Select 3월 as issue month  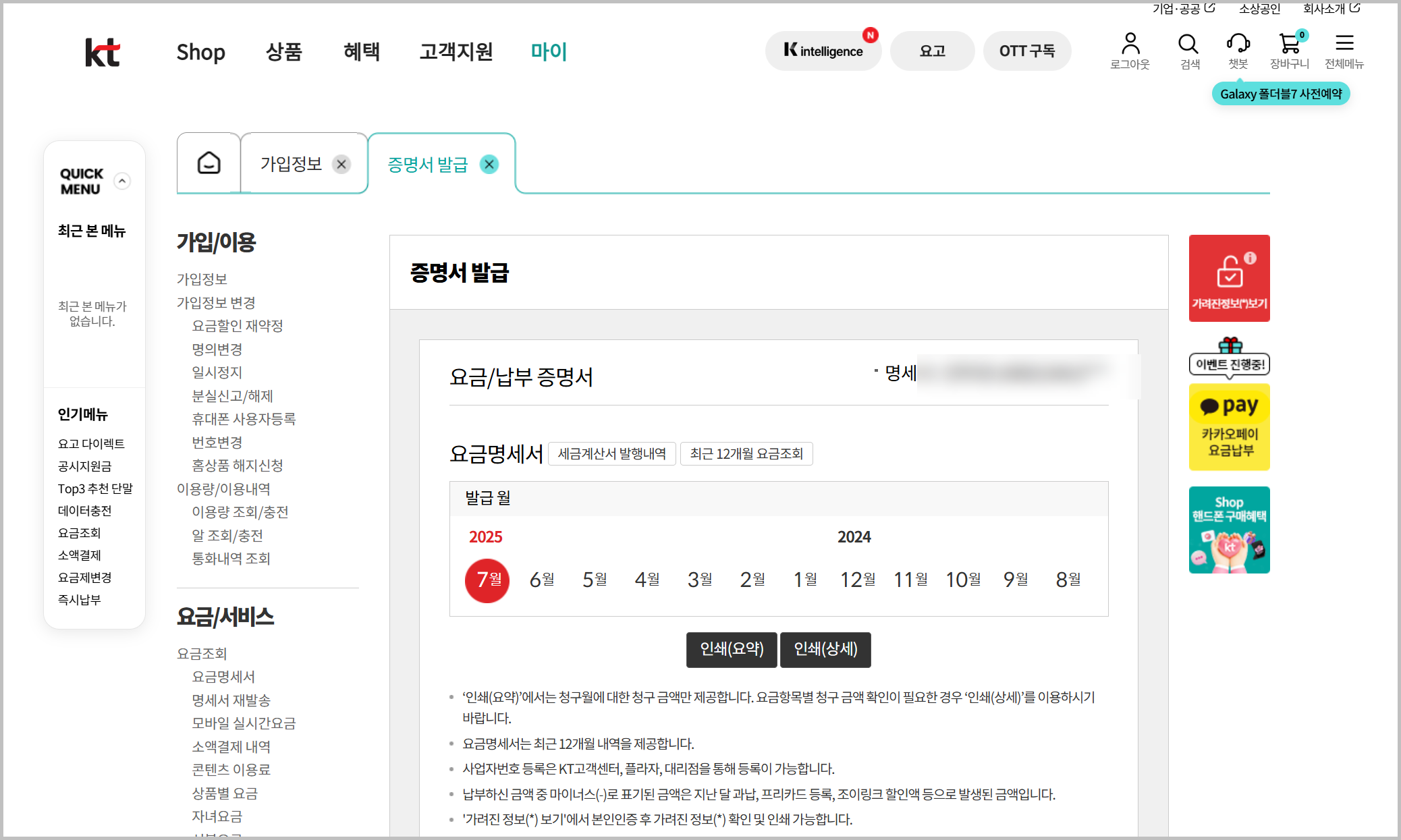700,580
